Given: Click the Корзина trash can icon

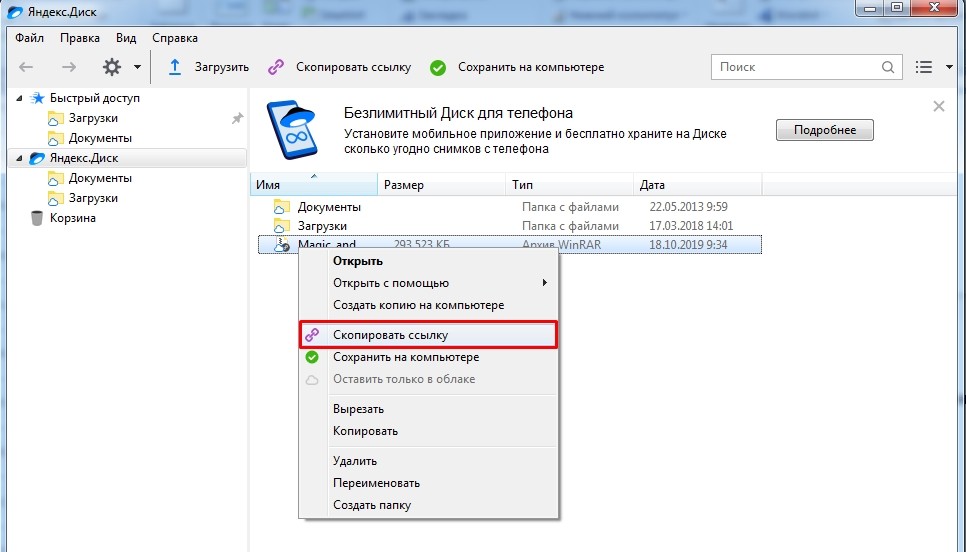Looking at the screenshot, I should click(37, 218).
